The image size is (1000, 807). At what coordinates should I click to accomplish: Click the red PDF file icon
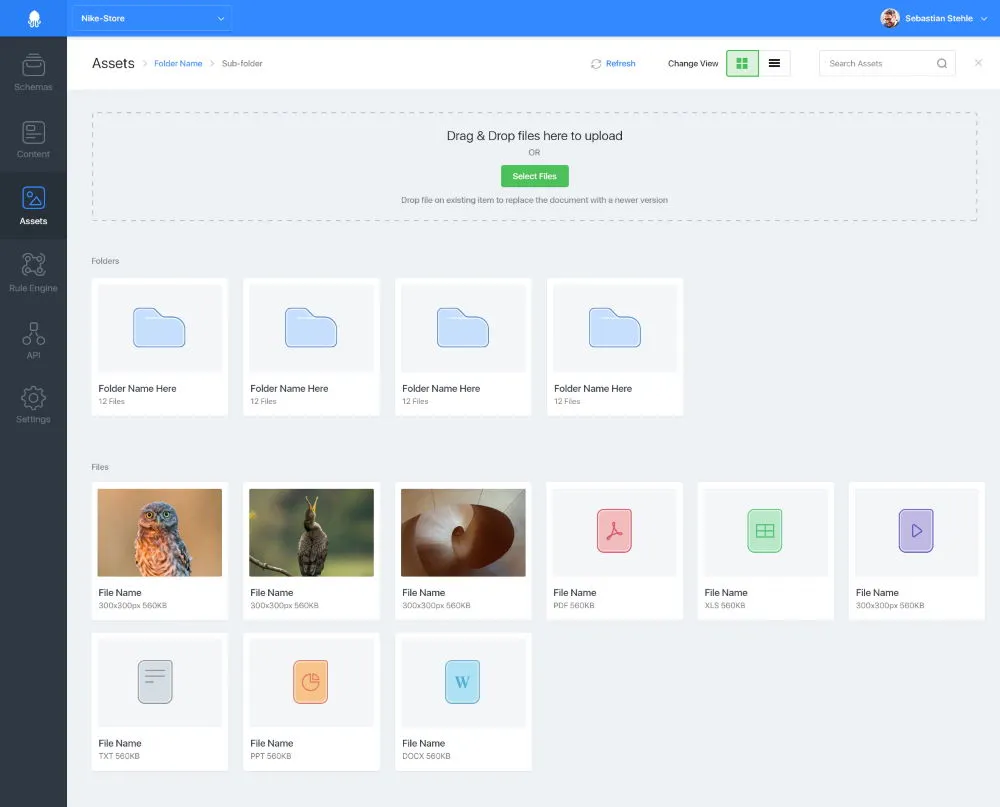click(614, 531)
